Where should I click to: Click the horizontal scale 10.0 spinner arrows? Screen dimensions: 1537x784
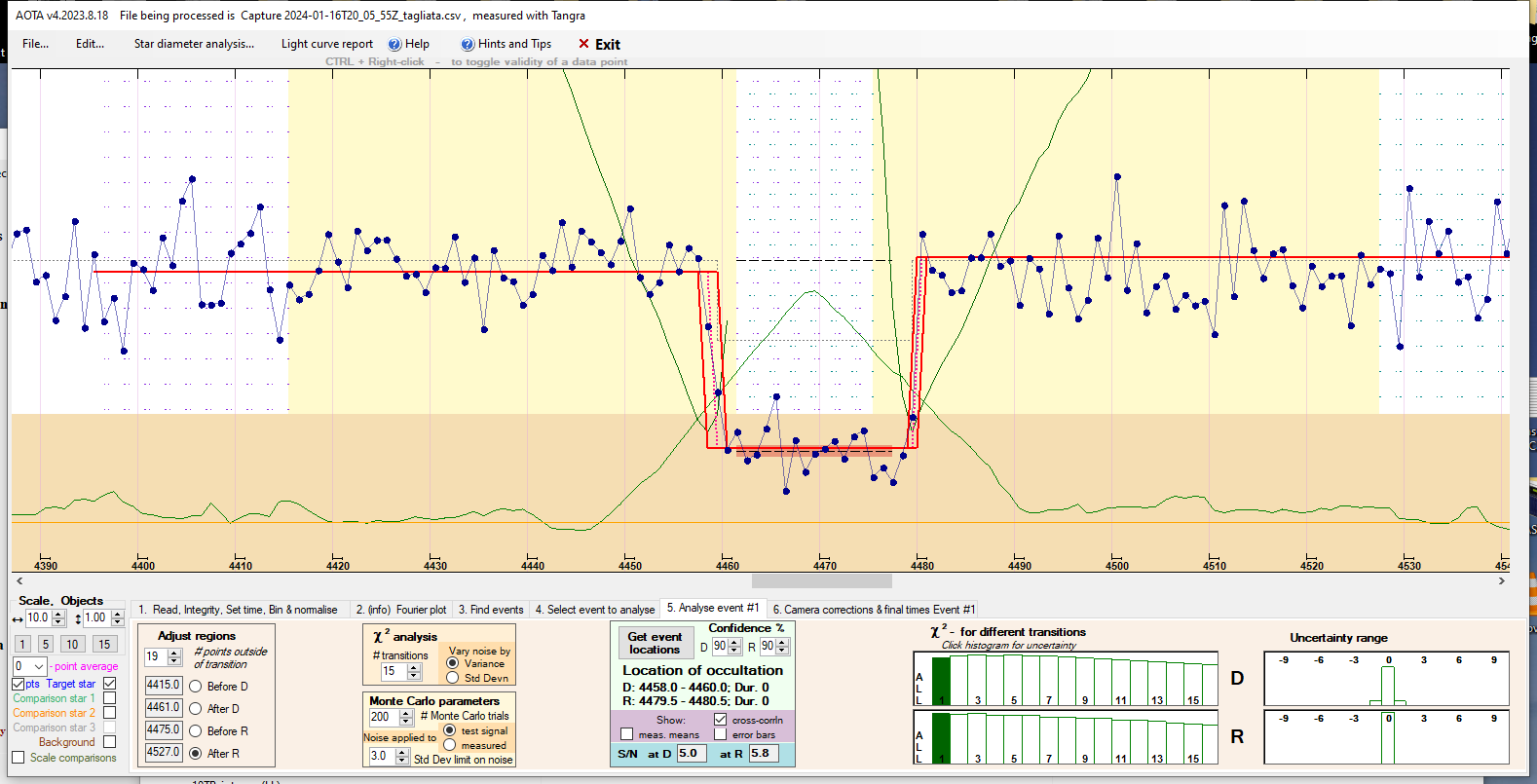(58, 618)
